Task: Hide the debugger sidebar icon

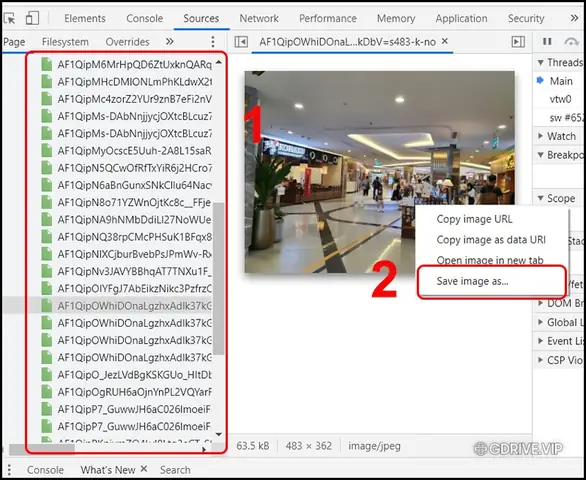Action: (x=518, y=42)
